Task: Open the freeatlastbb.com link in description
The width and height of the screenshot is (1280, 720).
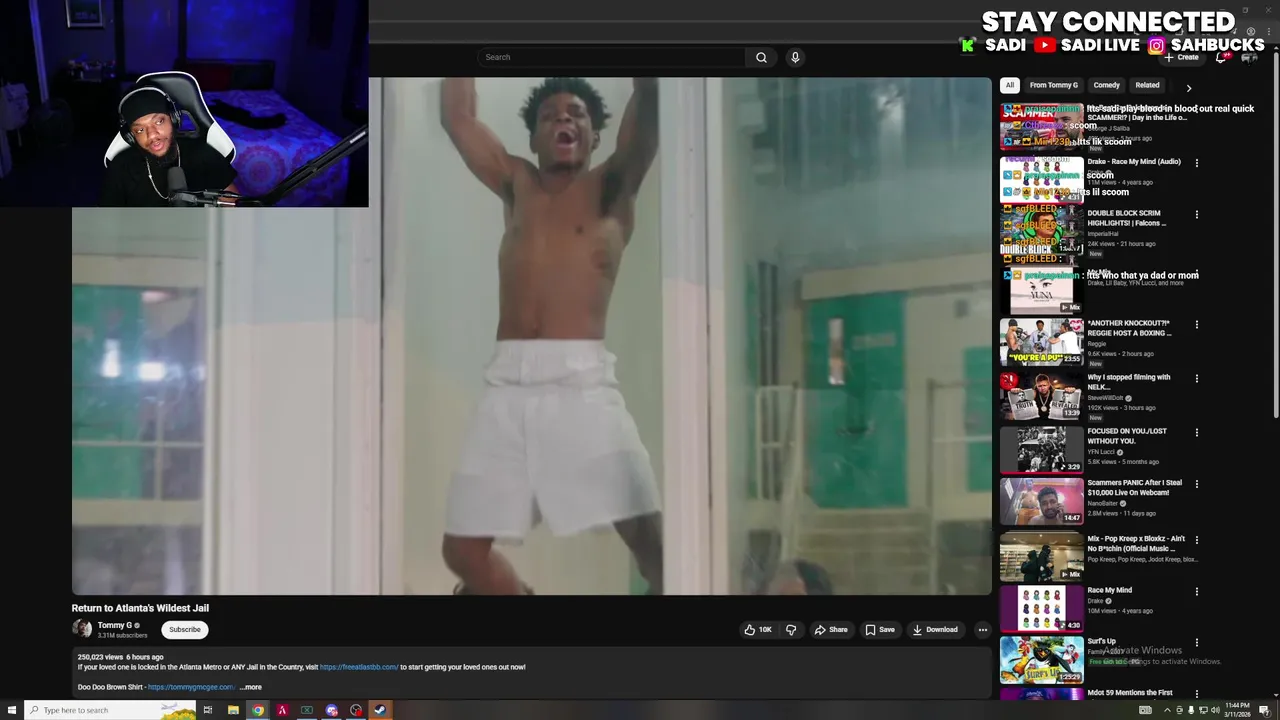Action: [x=359, y=667]
